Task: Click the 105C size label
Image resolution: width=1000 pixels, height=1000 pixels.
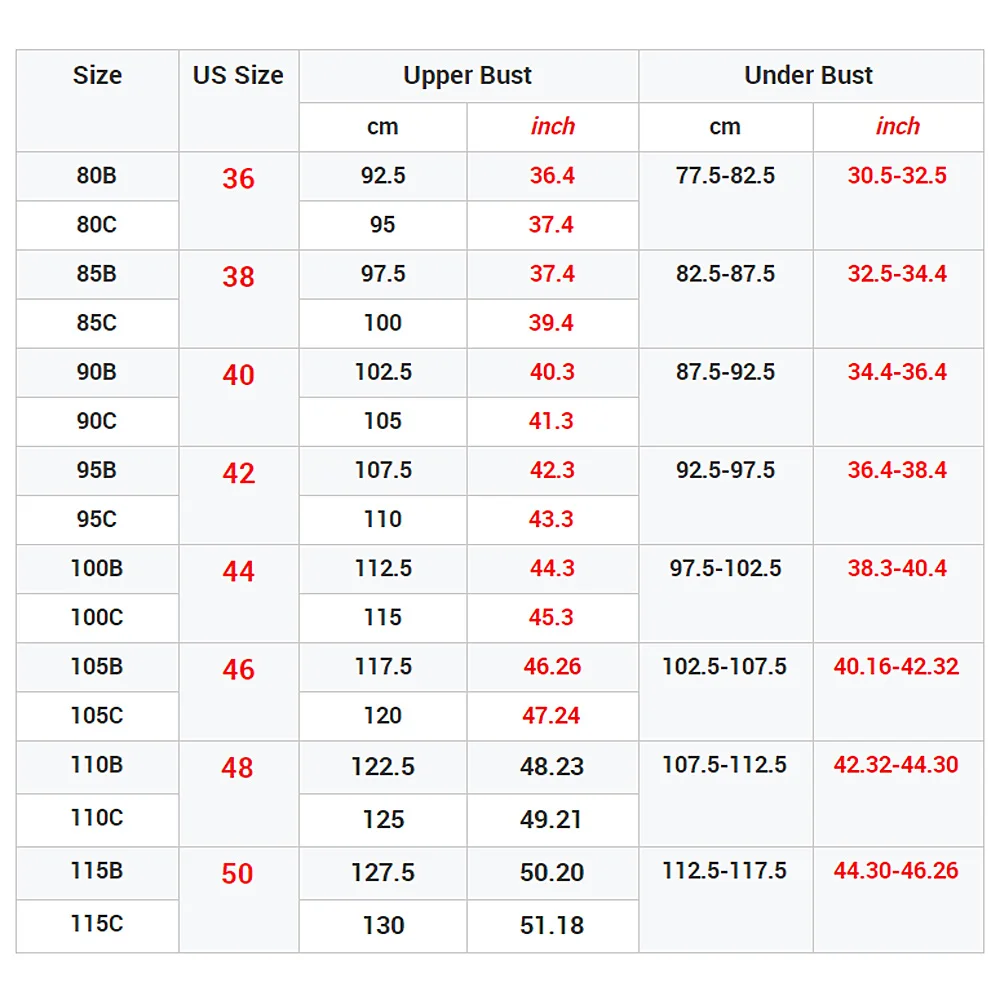Action: point(97,716)
